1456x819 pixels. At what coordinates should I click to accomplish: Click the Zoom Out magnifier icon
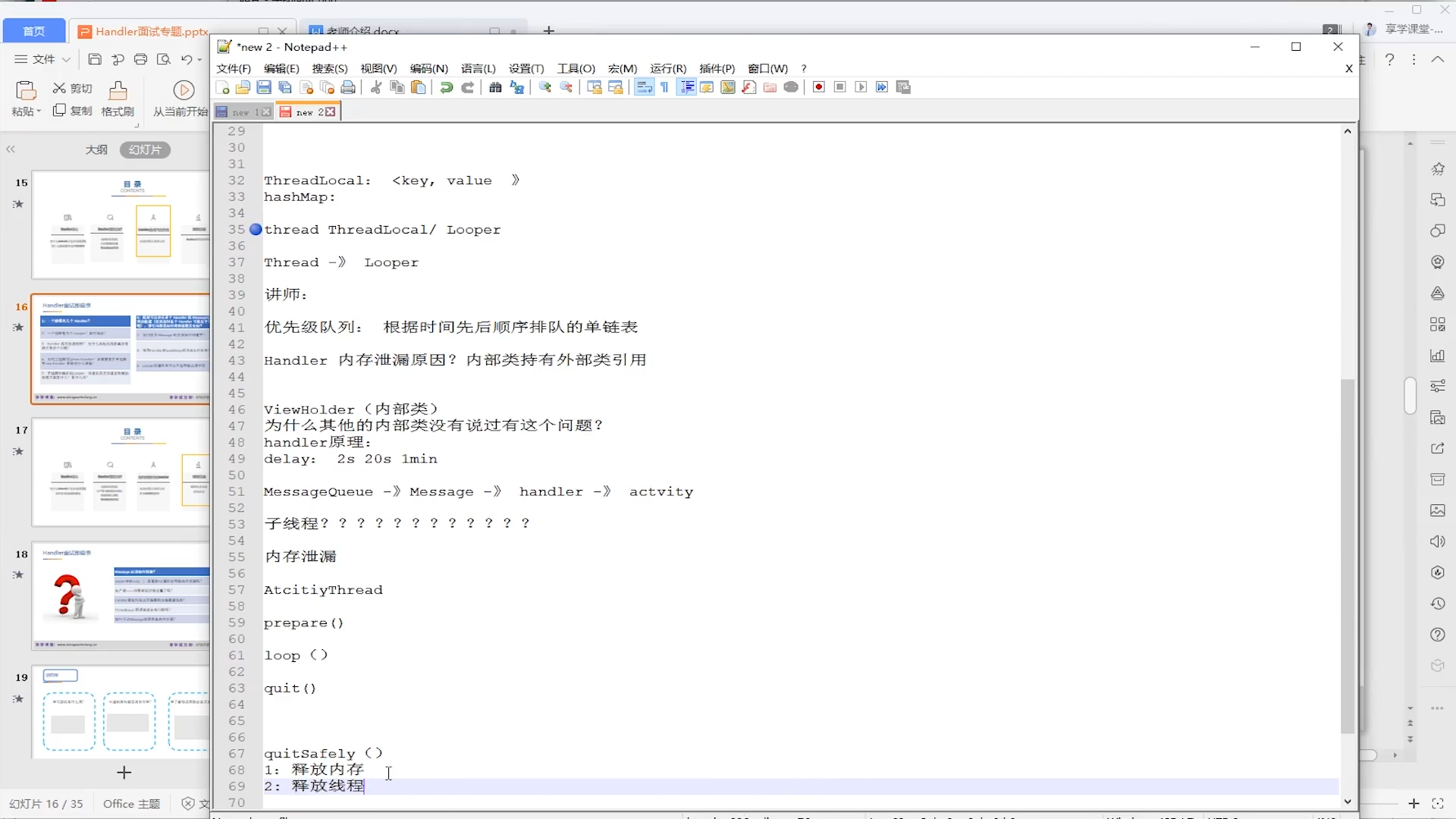(566, 87)
